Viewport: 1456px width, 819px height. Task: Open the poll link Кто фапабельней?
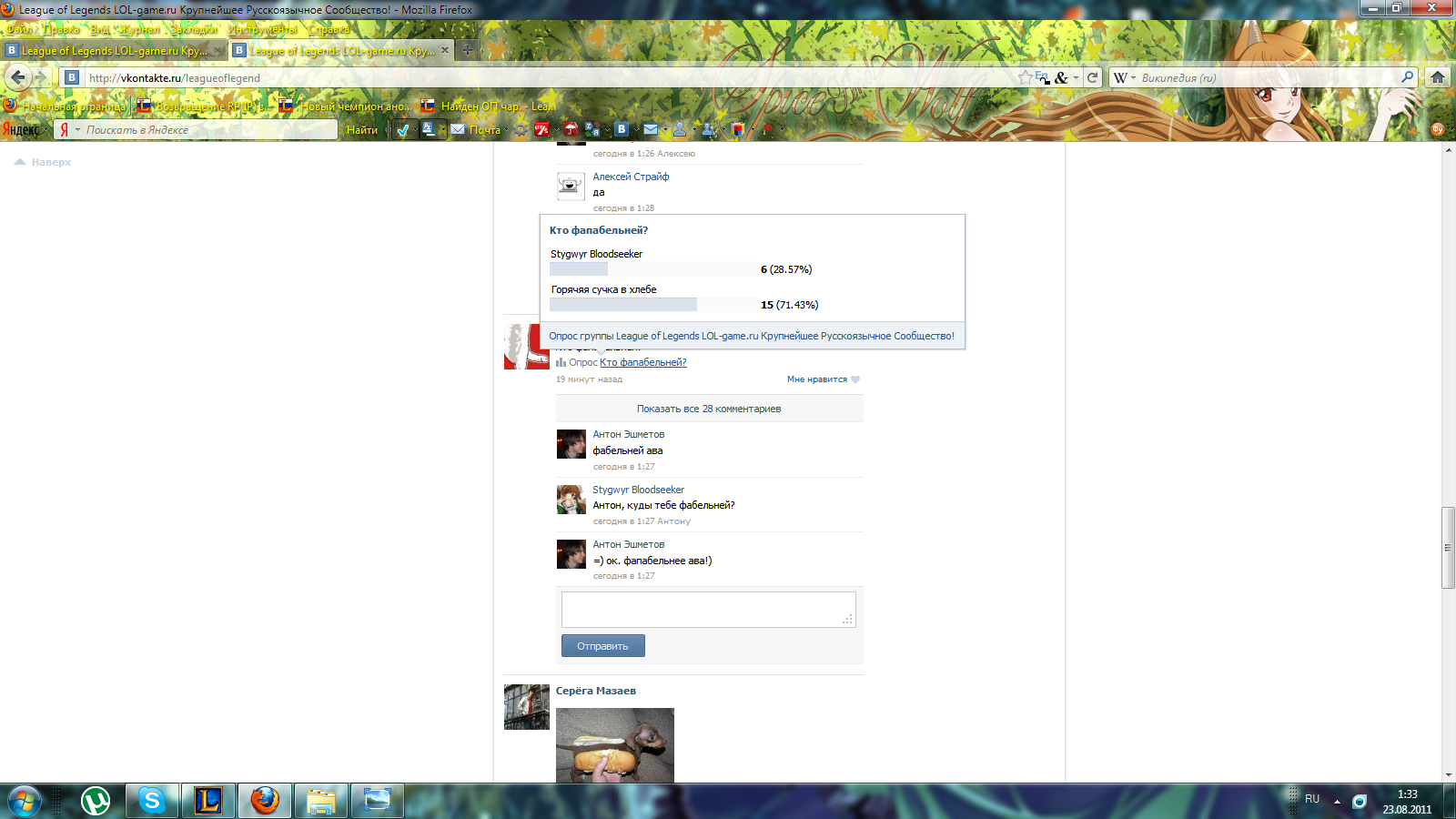pos(643,362)
